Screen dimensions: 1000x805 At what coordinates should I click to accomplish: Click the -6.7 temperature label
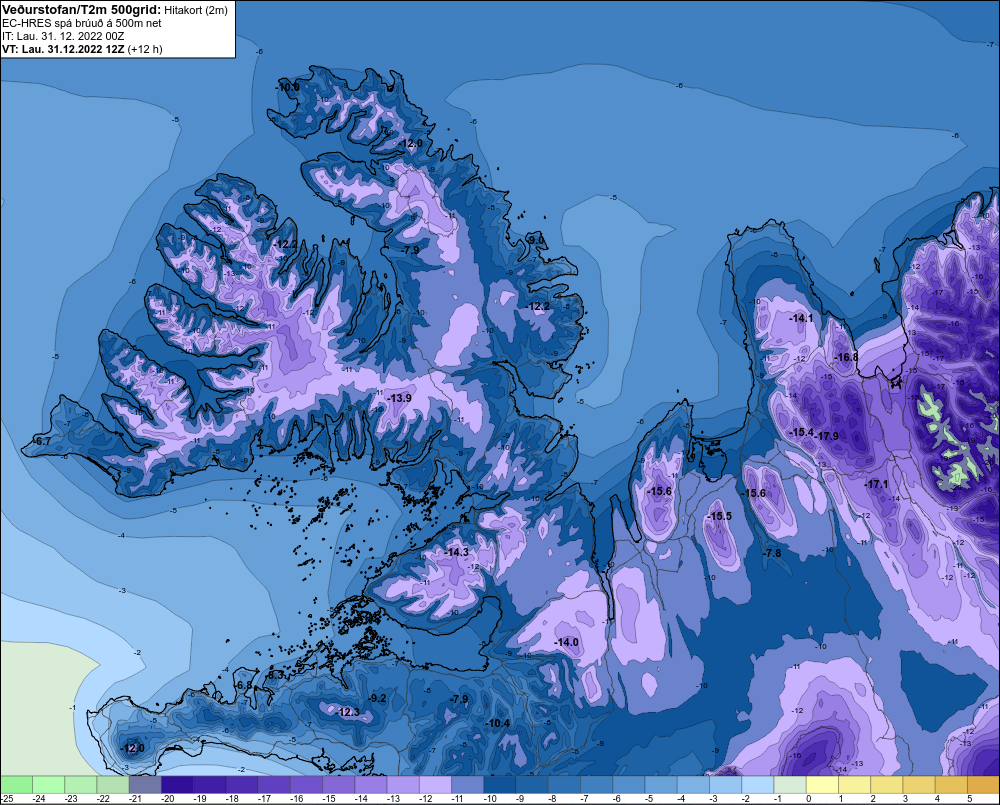[x=41, y=441]
